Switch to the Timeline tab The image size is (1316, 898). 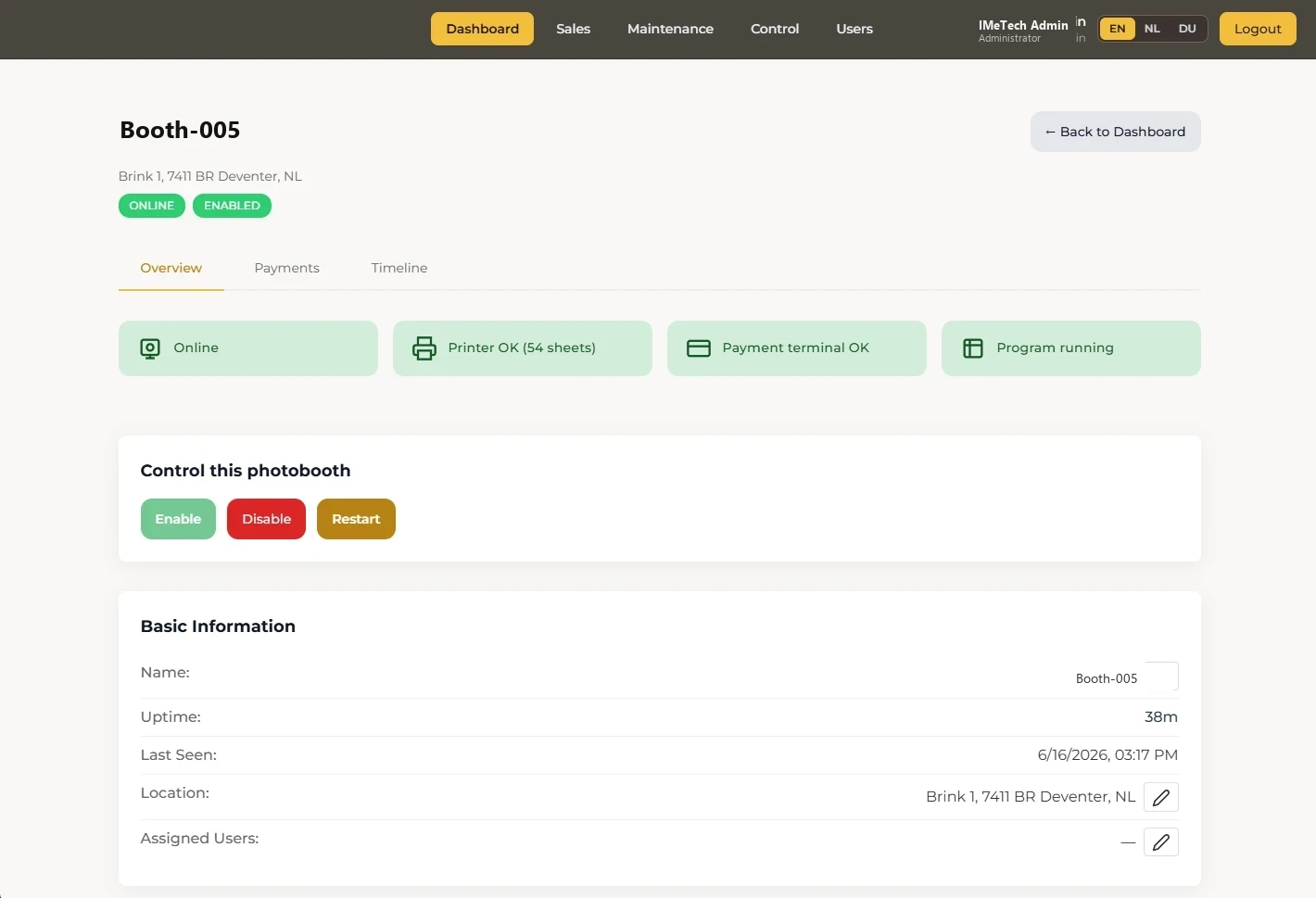click(399, 268)
